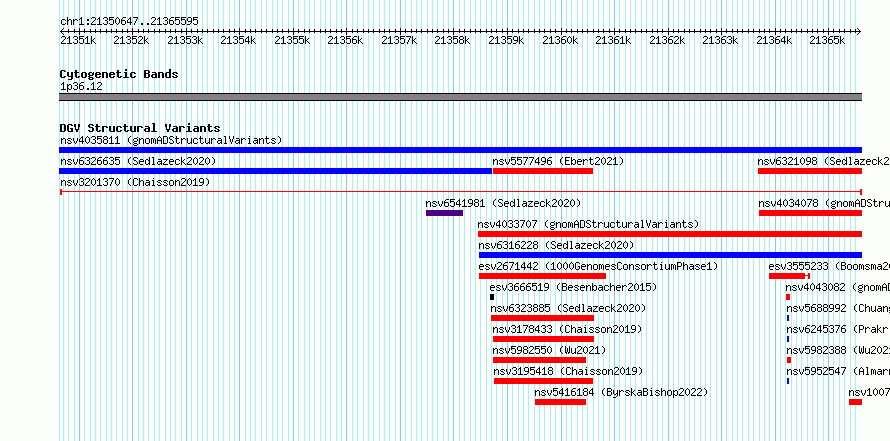Image resolution: width=890 pixels, height=441 pixels.
Task: Click the 21355k ruler position
Action: point(292,40)
